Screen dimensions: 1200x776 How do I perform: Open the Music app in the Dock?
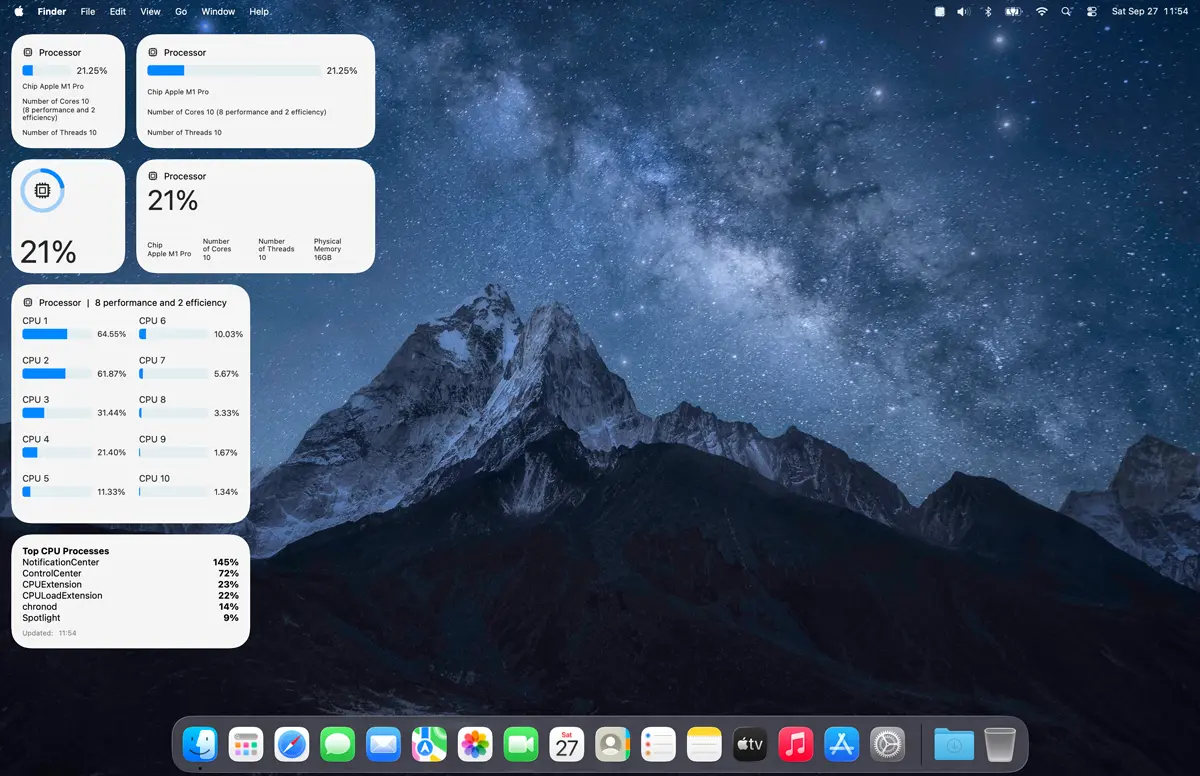point(796,744)
